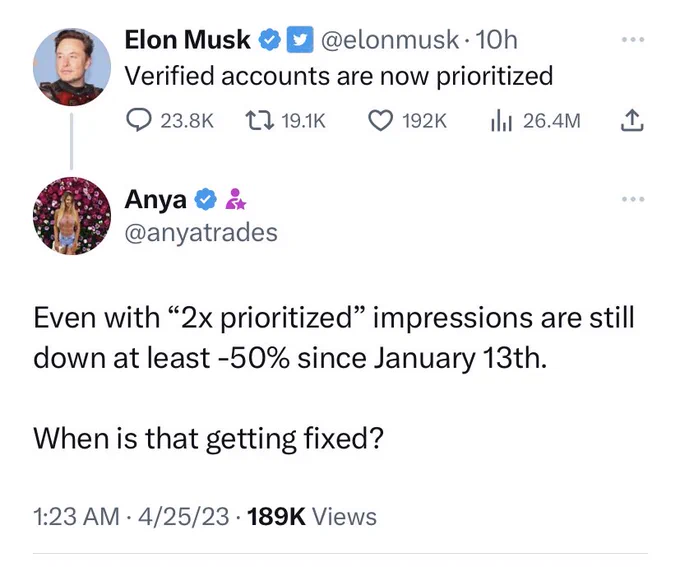Open more options on Anya's tweet

pyautogui.click(x=632, y=199)
